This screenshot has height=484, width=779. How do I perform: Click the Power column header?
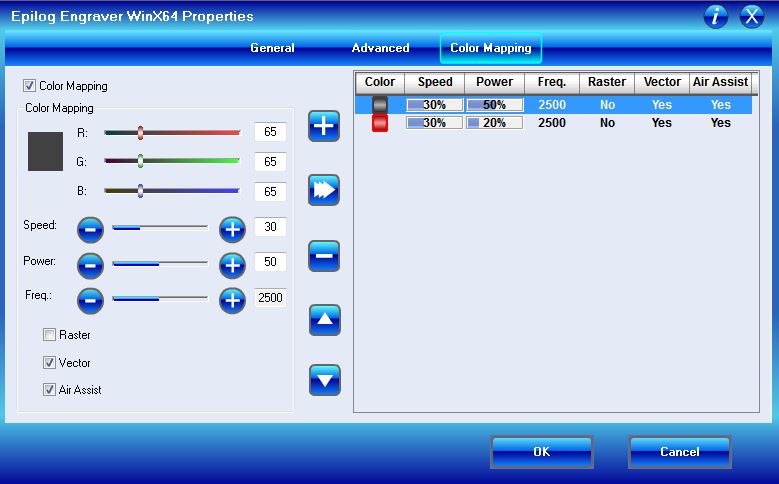(x=494, y=82)
